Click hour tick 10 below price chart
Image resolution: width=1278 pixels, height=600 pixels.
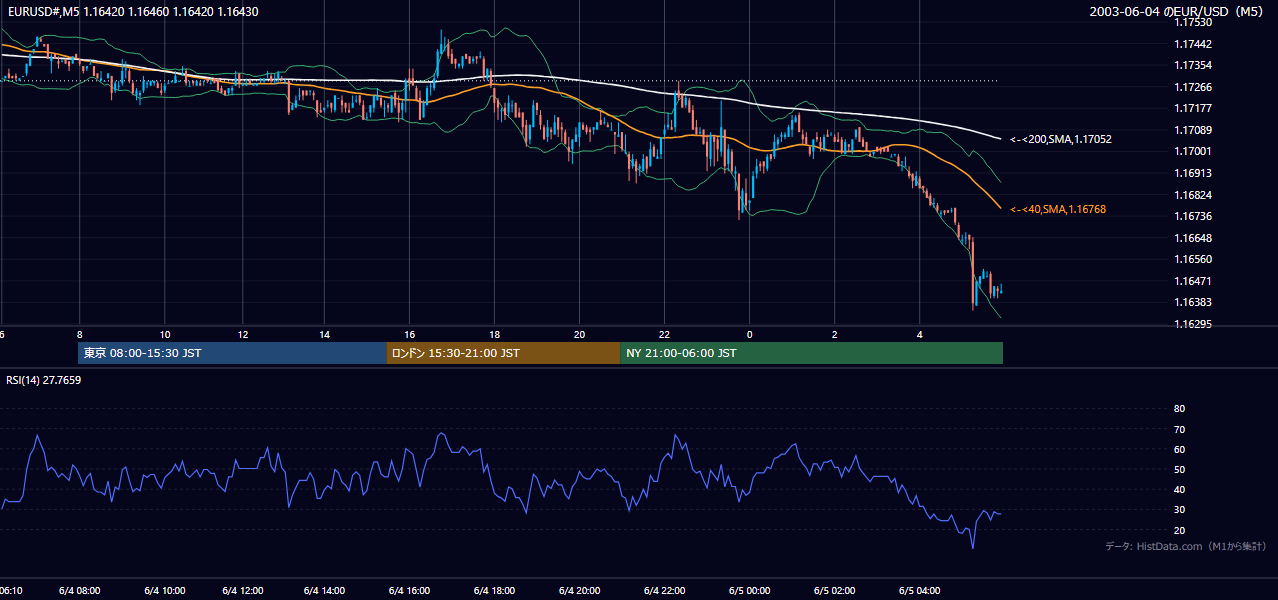(x=165, y=334)
